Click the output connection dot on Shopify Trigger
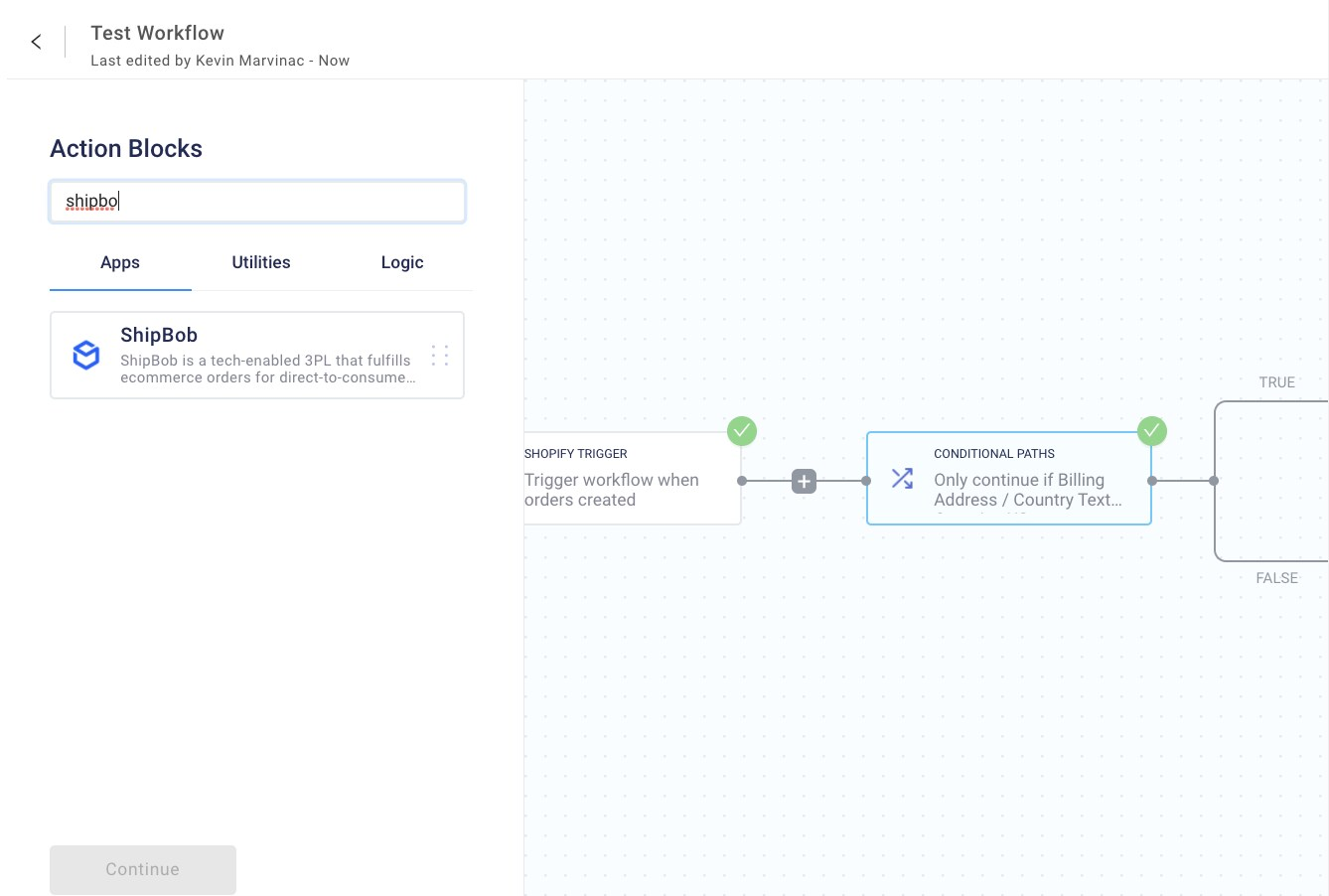1329x896 pixels. click(742, 480)
